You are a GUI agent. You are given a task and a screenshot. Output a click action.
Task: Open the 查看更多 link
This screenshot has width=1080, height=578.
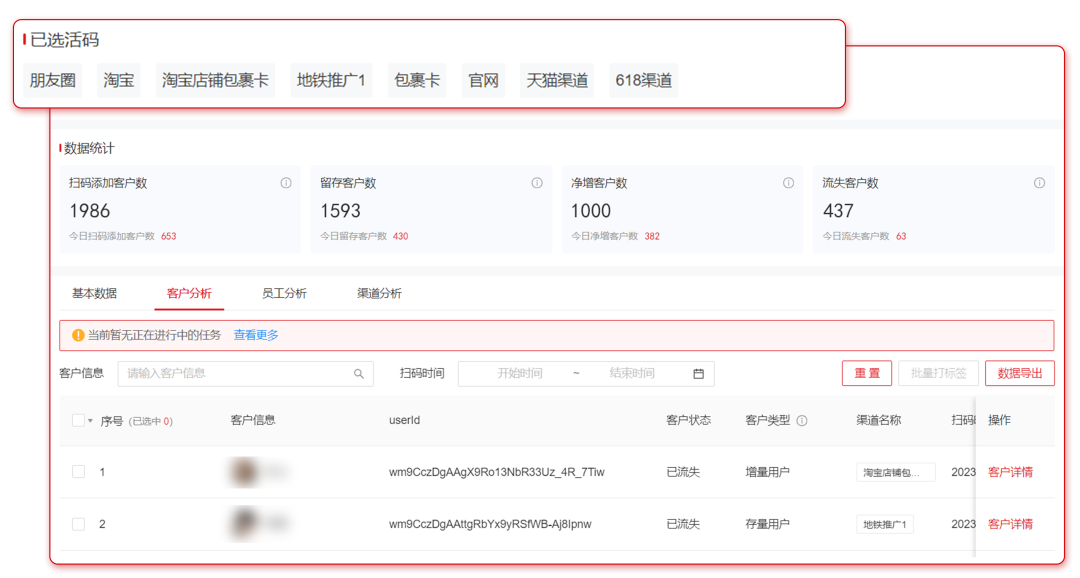click(x=256, y=335)
